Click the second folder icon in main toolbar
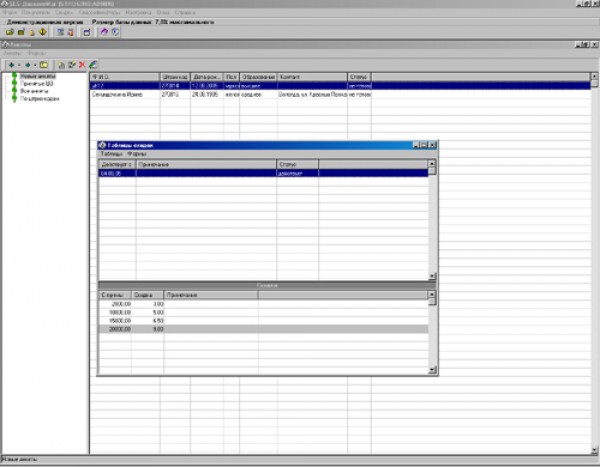Viewport: 600px width, 467px height. (x=21, y=32)
